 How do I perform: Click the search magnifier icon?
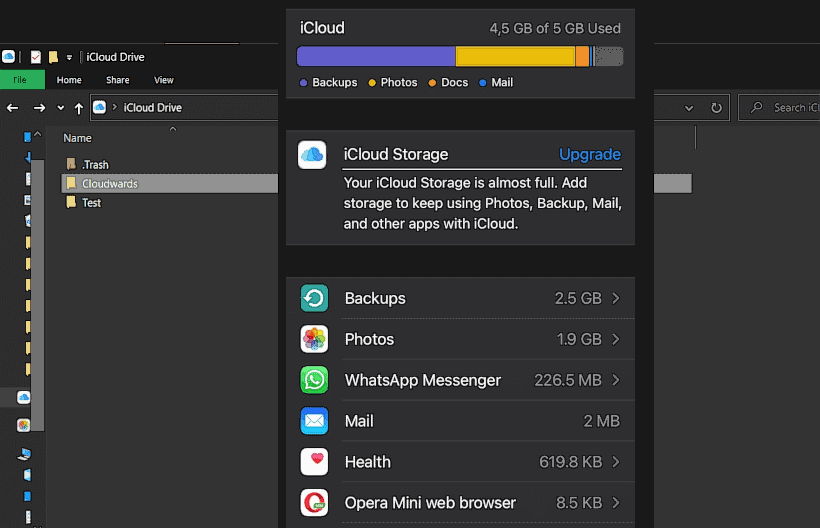click(756, 108)
